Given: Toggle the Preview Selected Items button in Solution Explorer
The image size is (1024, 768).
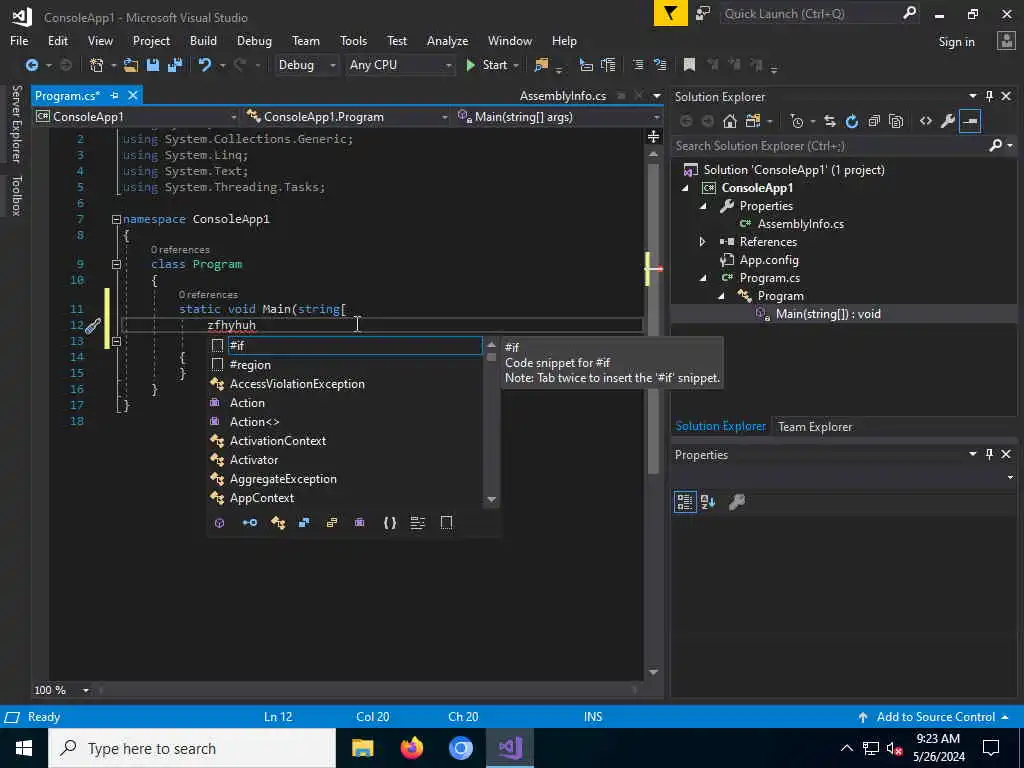Looking at the screenshot, I should tap(970, 121).
